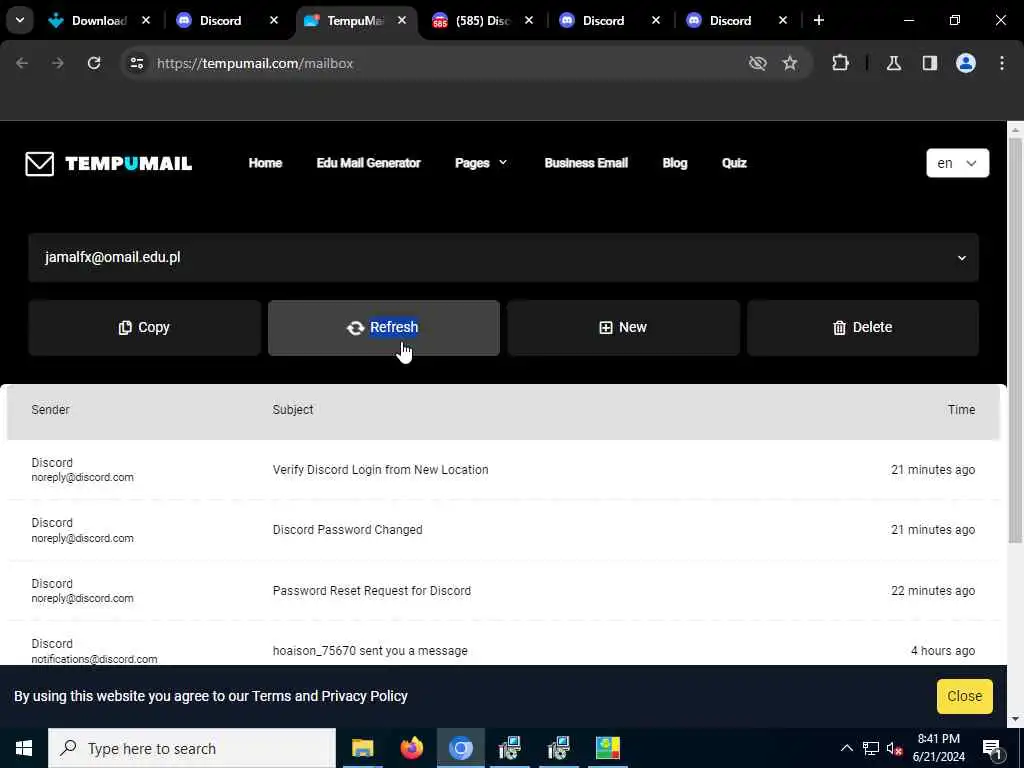Open the Quiz link

pyautogui.click(x=734, y=163)
